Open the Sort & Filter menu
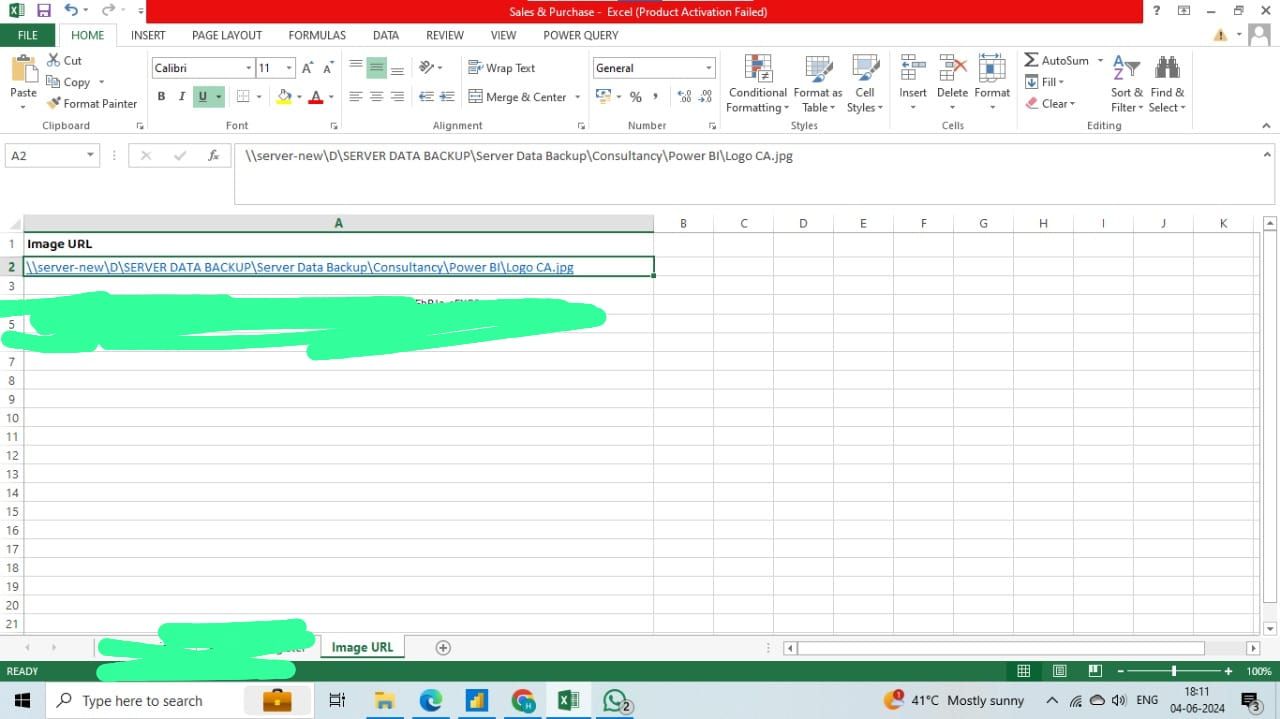The image size is (1280, 719). [1127, 83]
